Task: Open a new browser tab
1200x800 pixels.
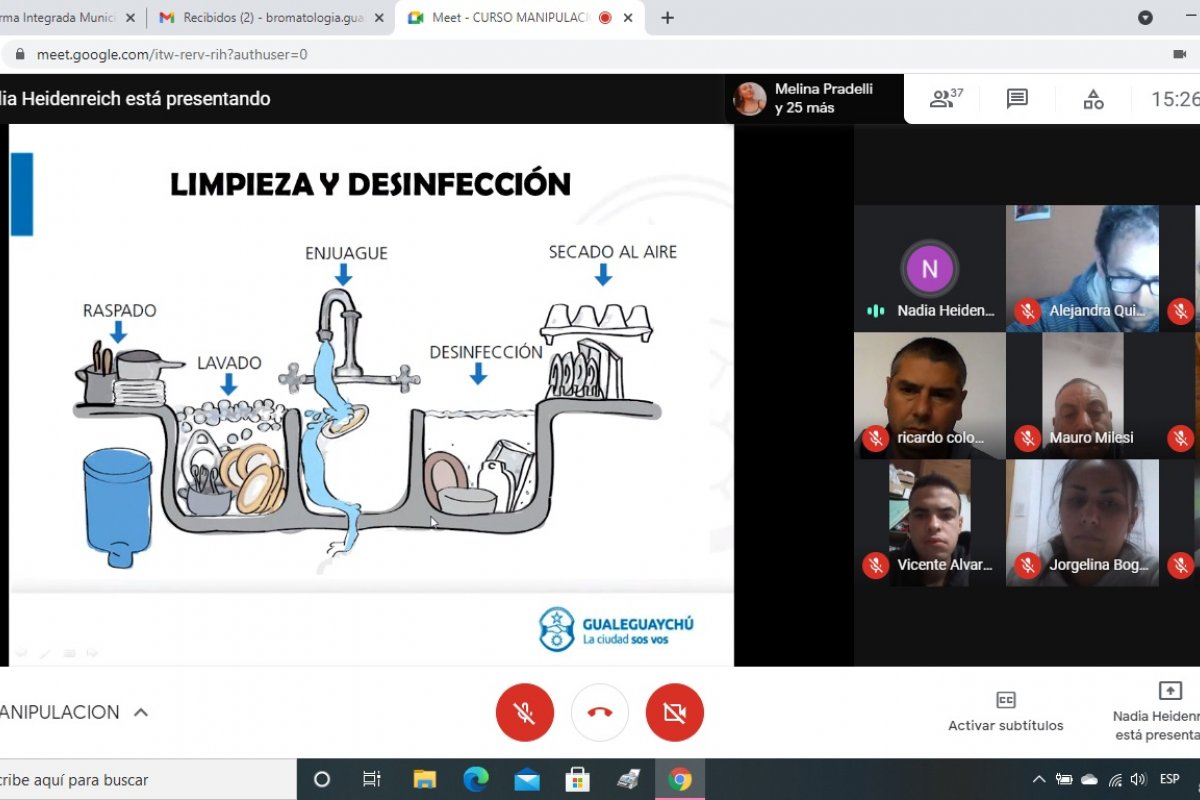Action: [x=668, y=18]
